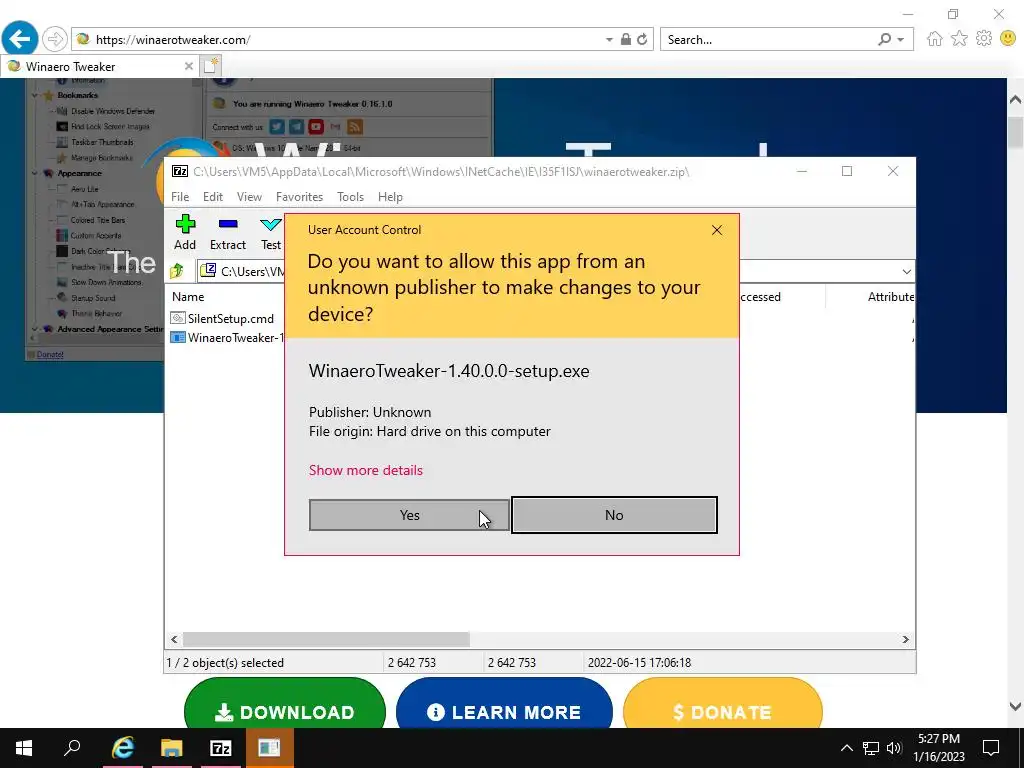
Task: Click the address bar lock icon
Action: tap(626, 39)
